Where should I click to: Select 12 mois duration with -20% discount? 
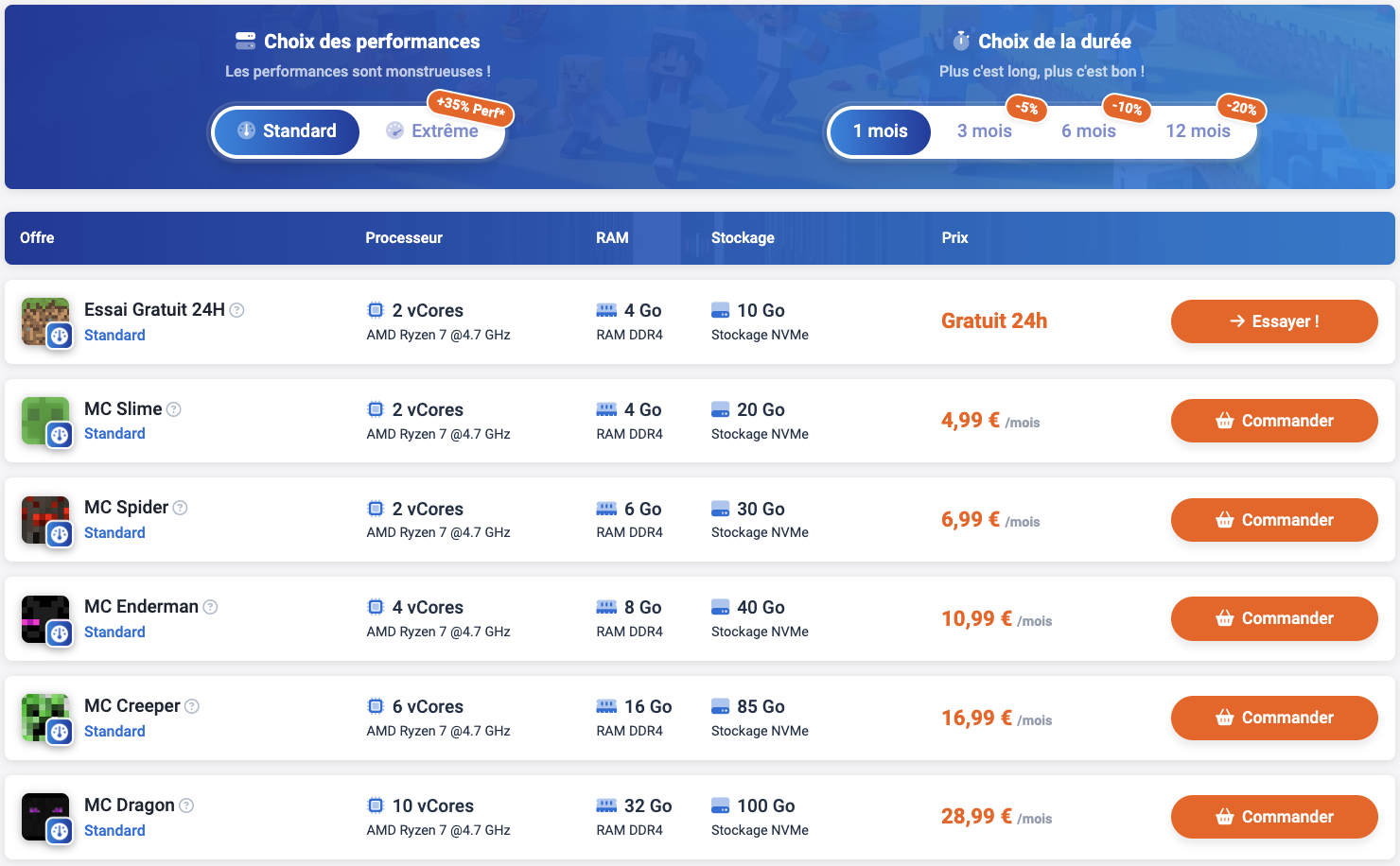1198,131
